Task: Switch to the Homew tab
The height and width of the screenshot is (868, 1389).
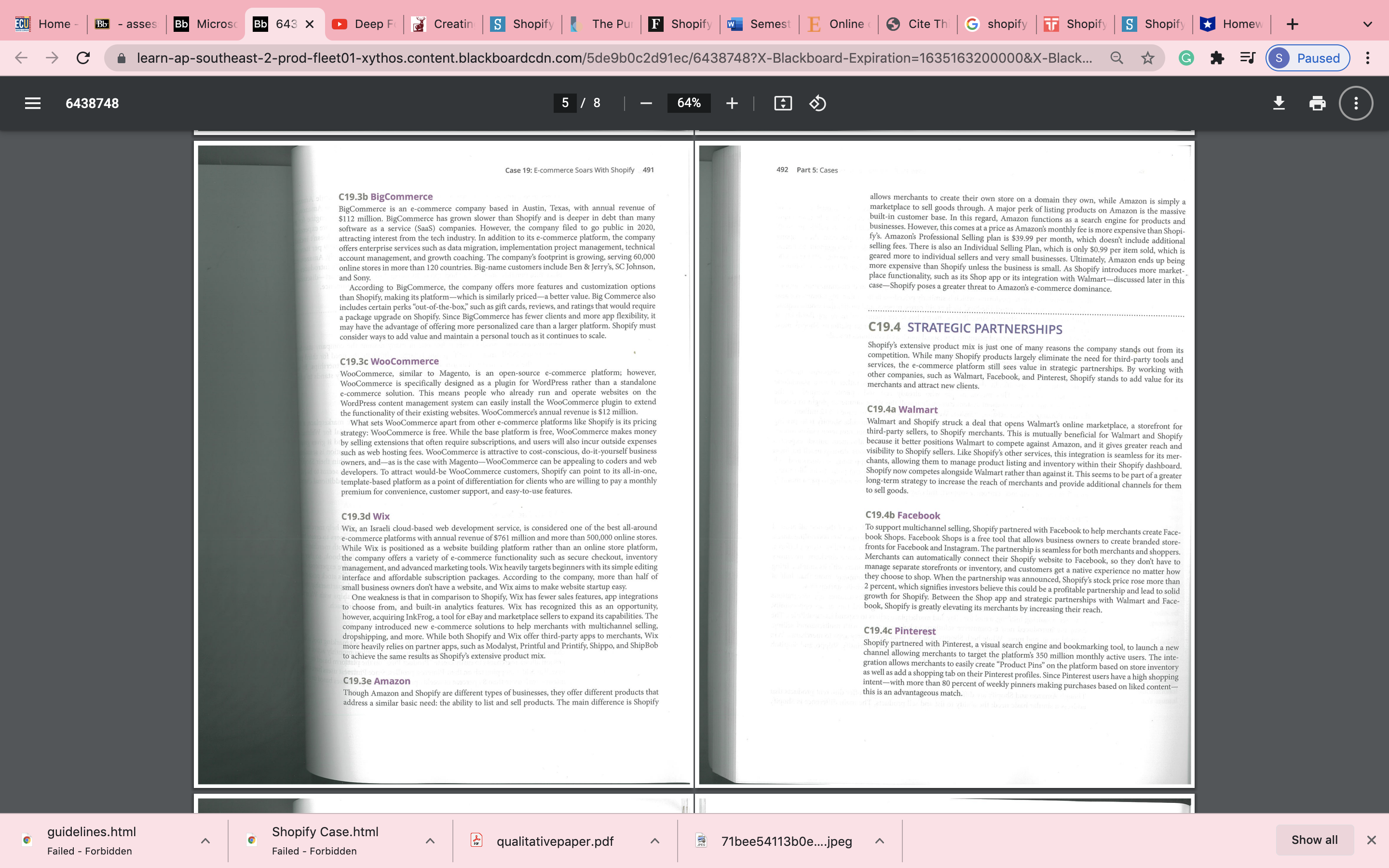Action: [1232, 24]
